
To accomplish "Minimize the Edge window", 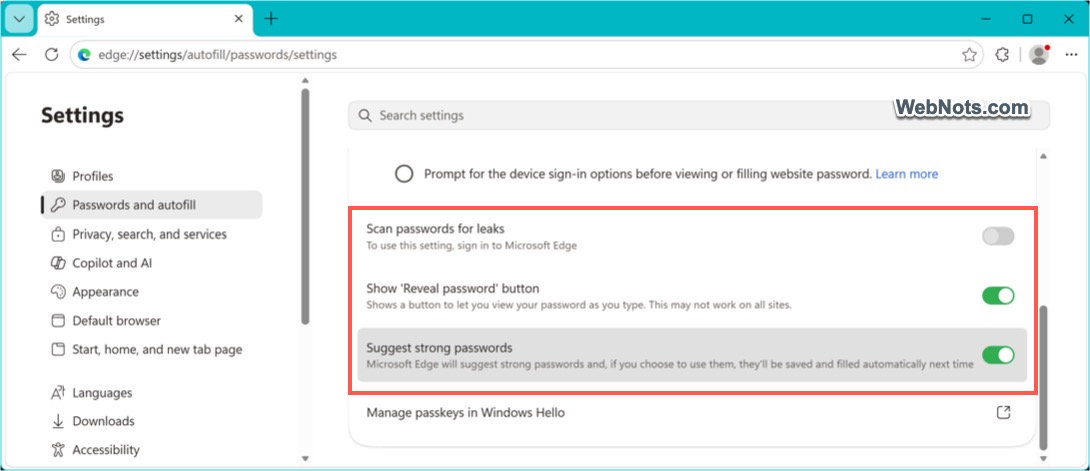I will click(985, 19).
